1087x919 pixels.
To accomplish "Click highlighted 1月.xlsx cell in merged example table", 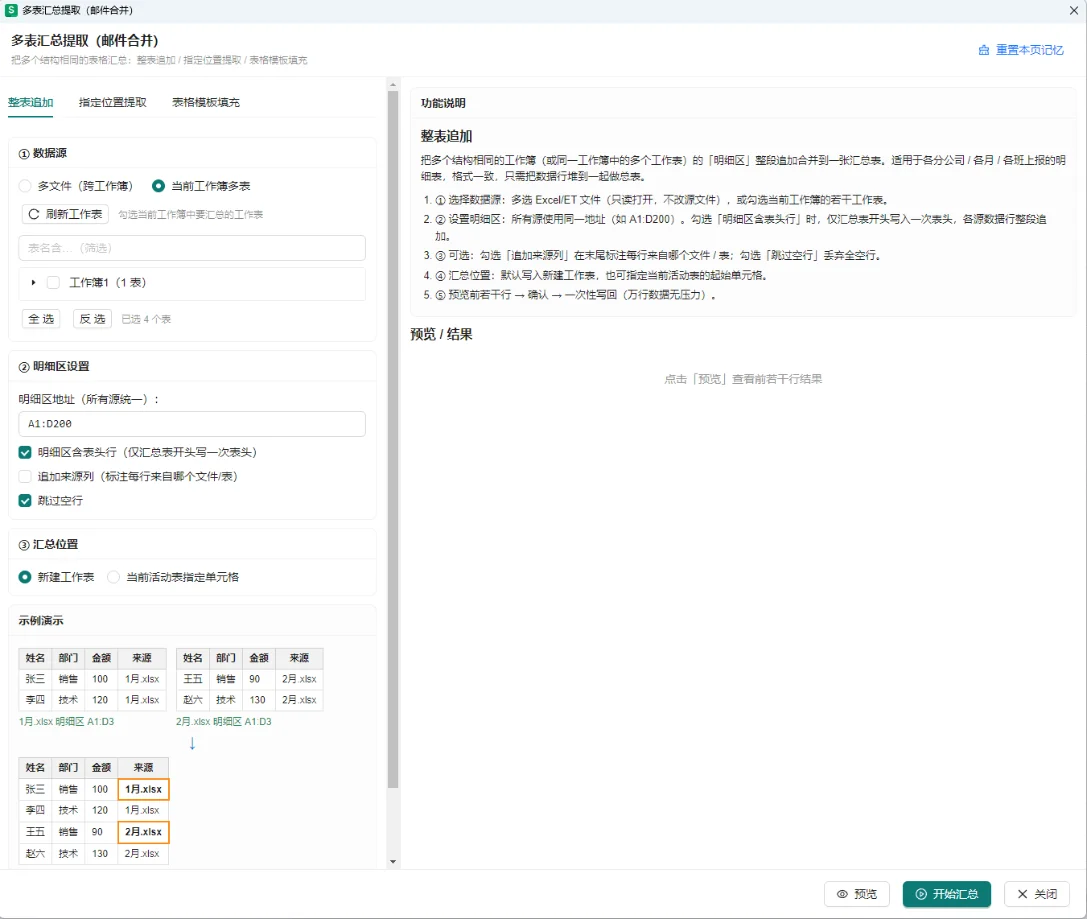I will coord(144,789).
